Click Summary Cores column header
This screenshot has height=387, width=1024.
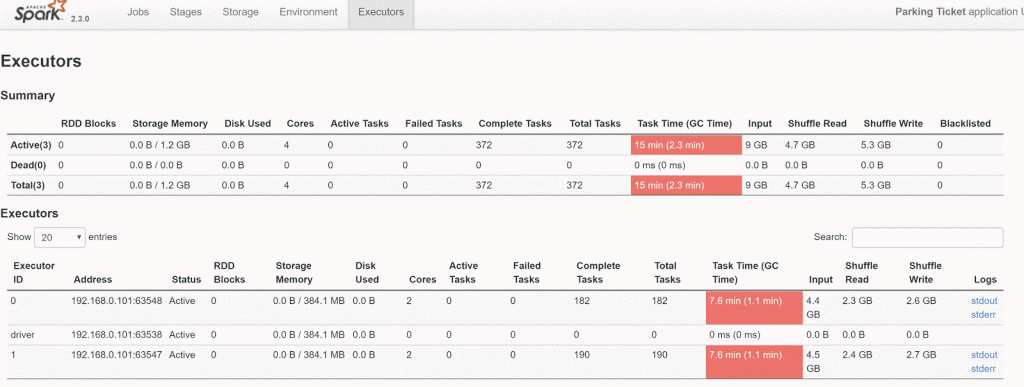tap(300, 123)
